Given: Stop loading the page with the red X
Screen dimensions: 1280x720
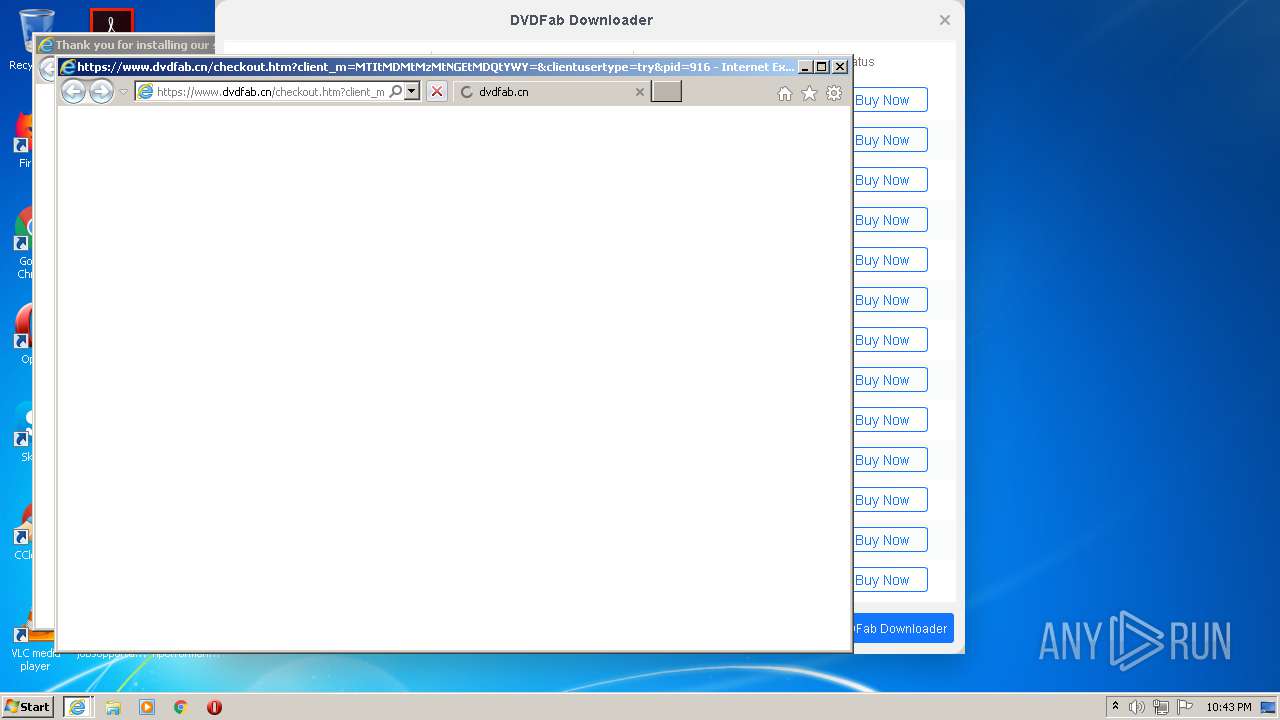Looking at the screenshot, I should tap(436, 92).
